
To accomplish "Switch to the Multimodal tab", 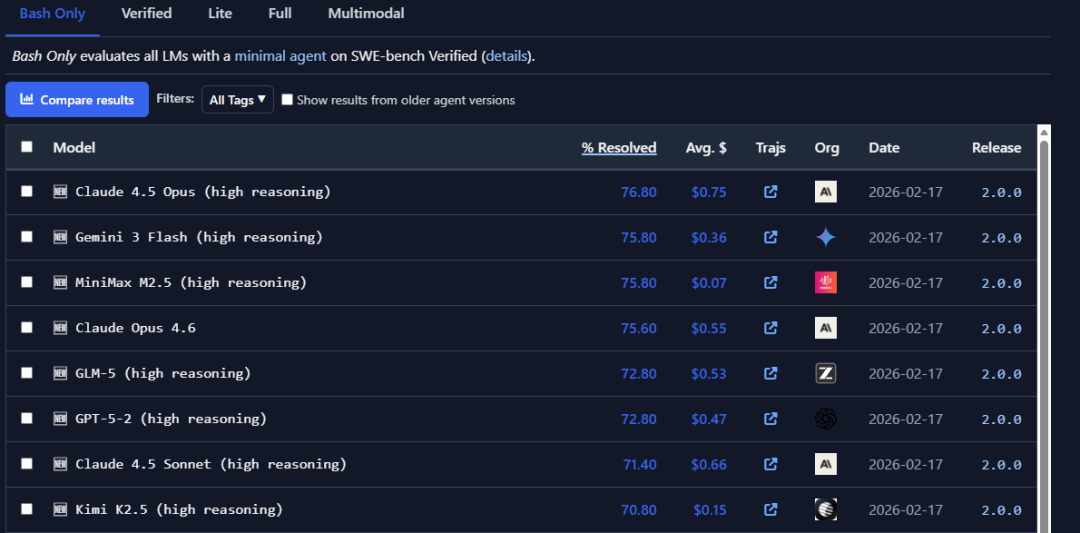I will click(x=366, y=14).
